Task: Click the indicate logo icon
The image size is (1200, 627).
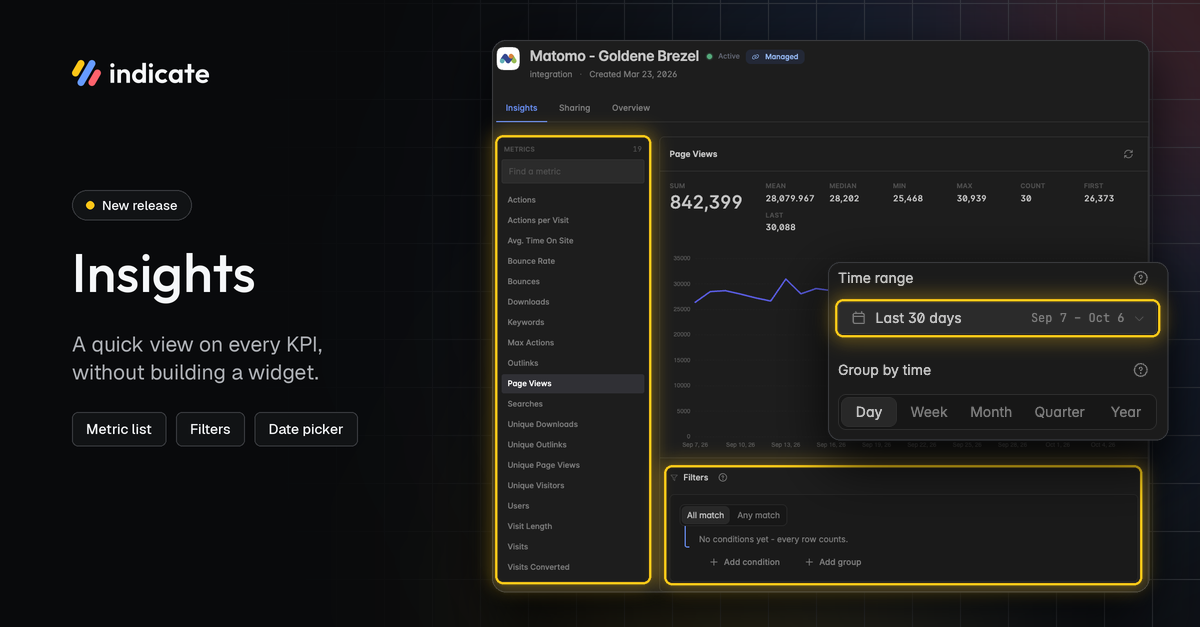Action: coord(87,73)
